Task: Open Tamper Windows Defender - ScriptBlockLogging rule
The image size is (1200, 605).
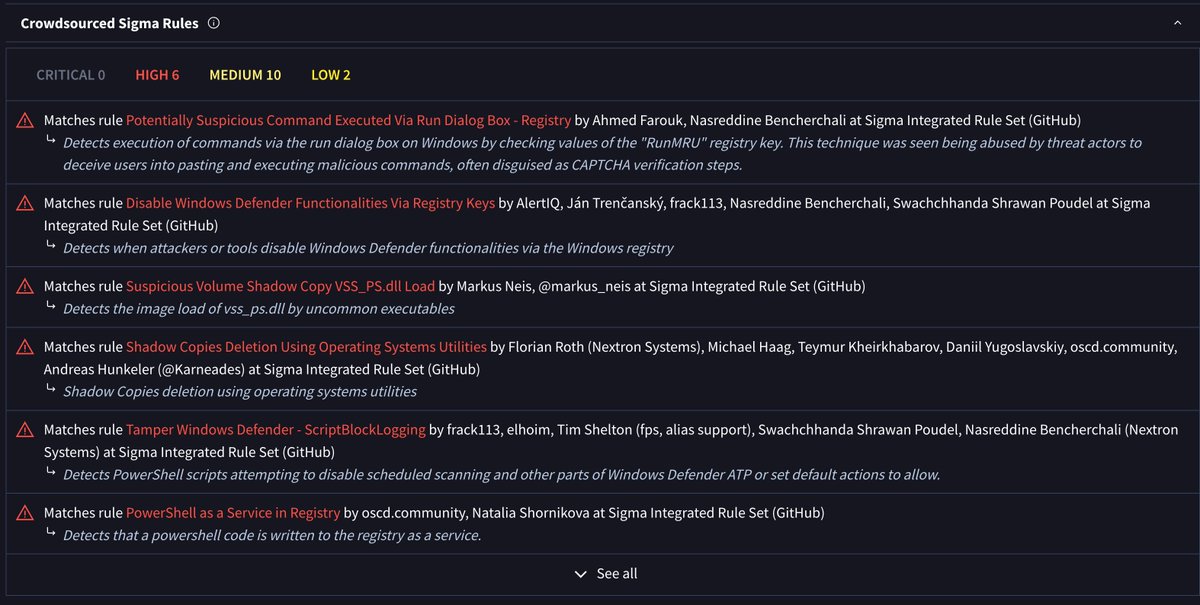Action: pyautogui.click(x=275, y=430)
